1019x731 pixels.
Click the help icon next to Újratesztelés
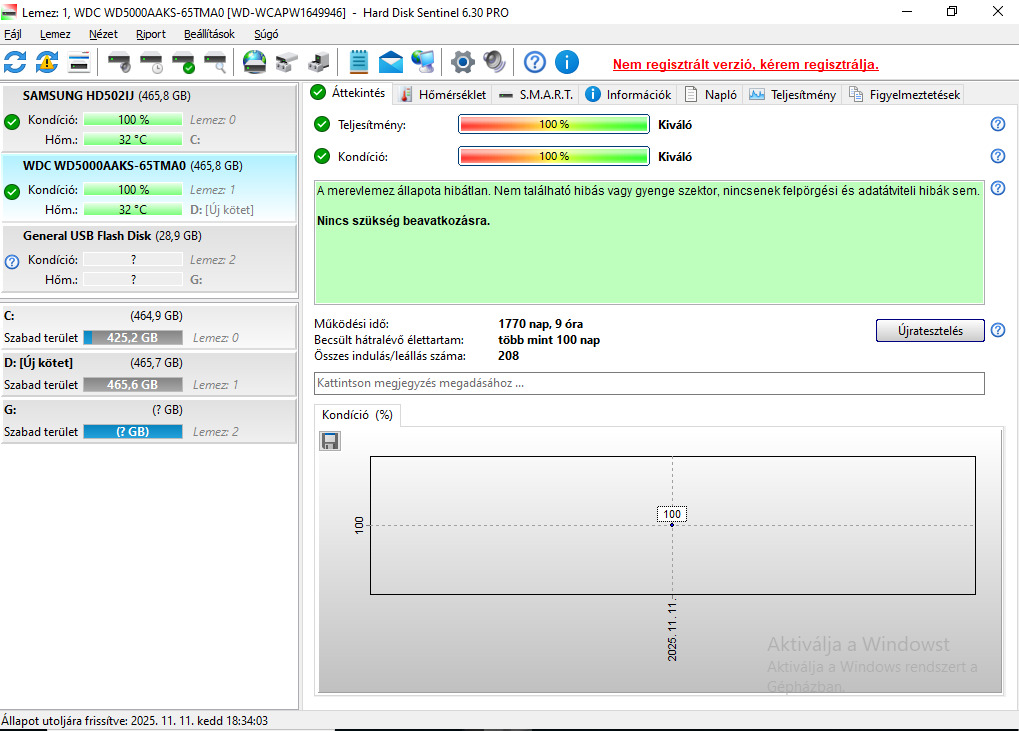click(998, 330)
